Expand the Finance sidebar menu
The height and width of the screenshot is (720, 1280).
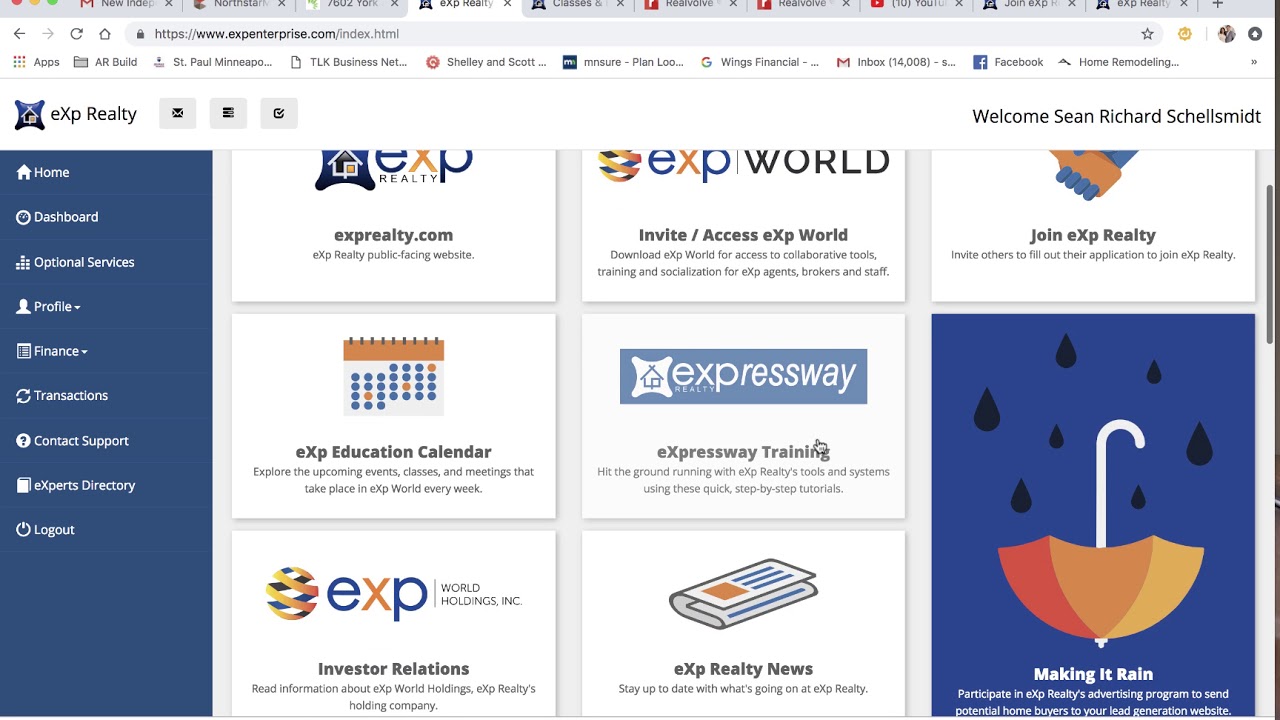52,351
